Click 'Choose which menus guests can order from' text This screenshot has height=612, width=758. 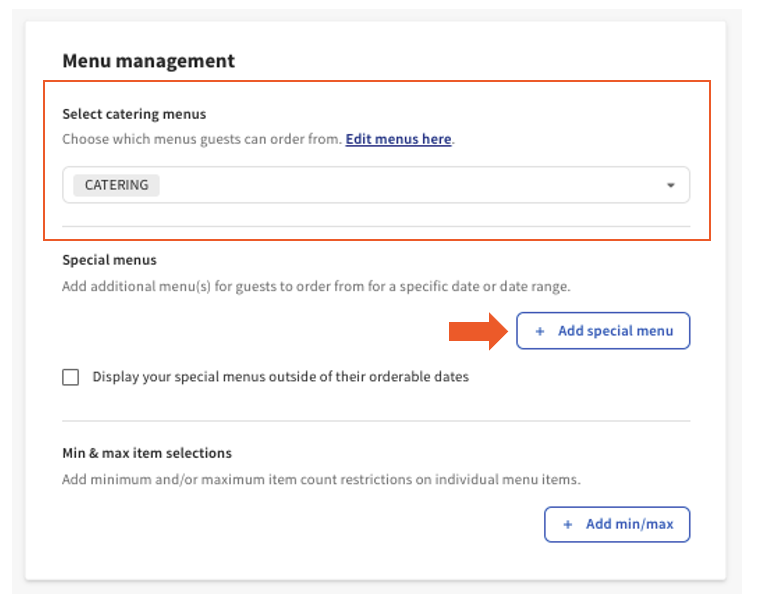point(202,139)
